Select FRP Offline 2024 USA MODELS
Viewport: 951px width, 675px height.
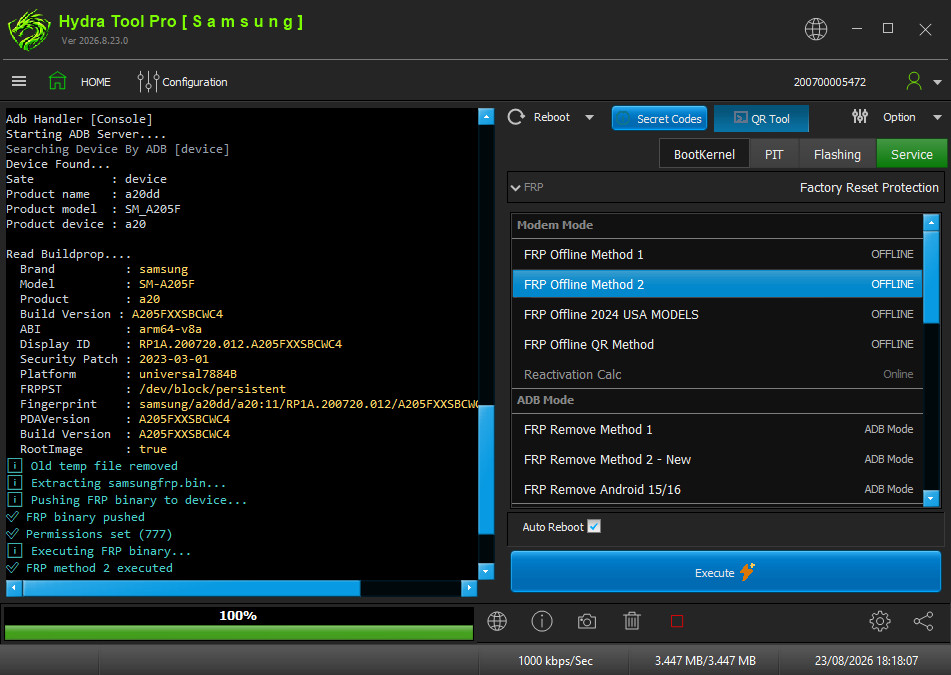pyautogui.click(x=717, y=314)
